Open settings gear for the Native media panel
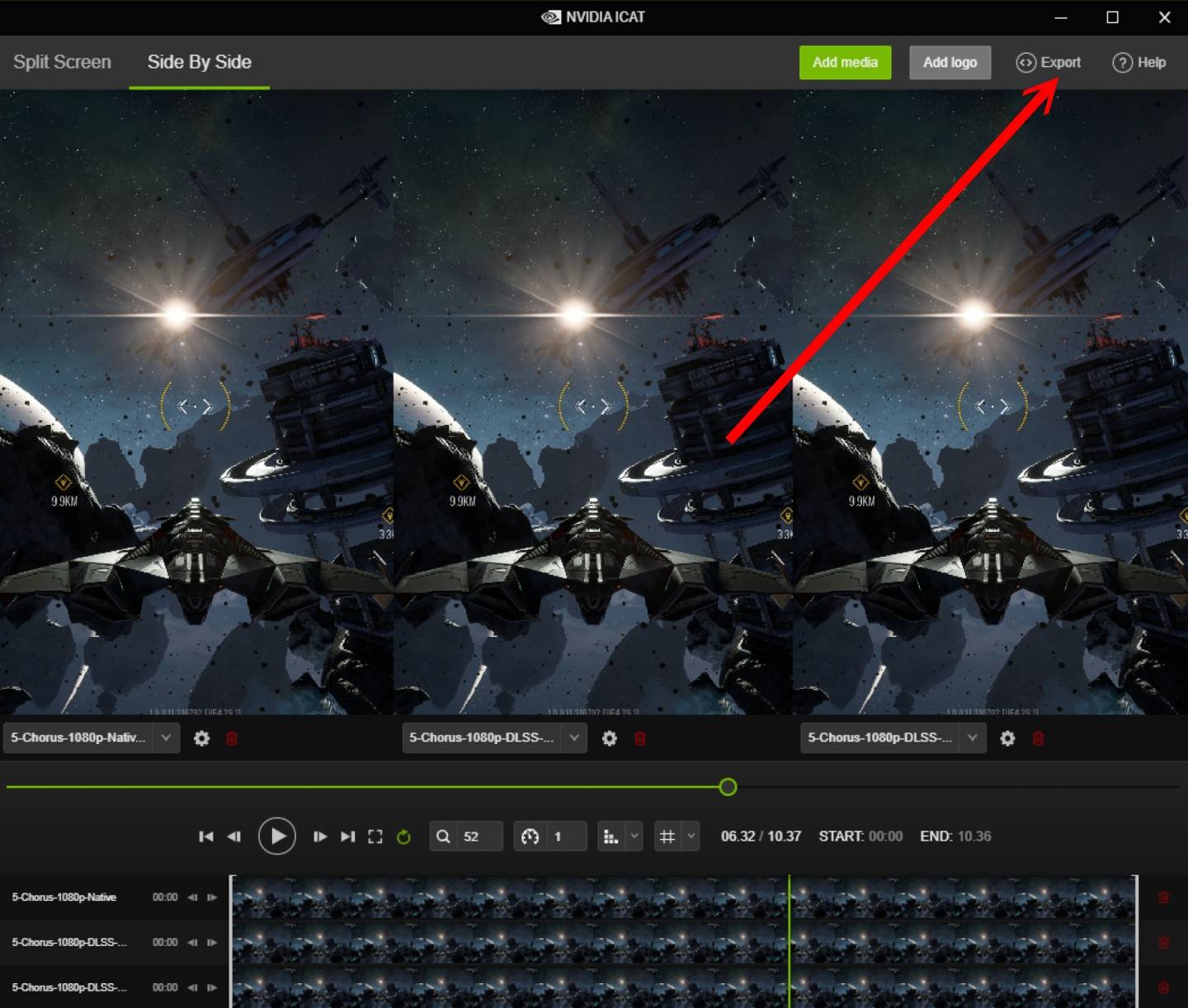The width and height of the screenshot is (1188, 1008). tap(201, 738)
